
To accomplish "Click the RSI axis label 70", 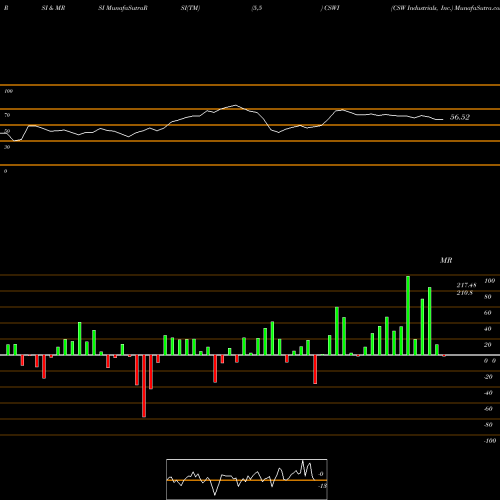I will pyautogui.click(x=7, y=115).
